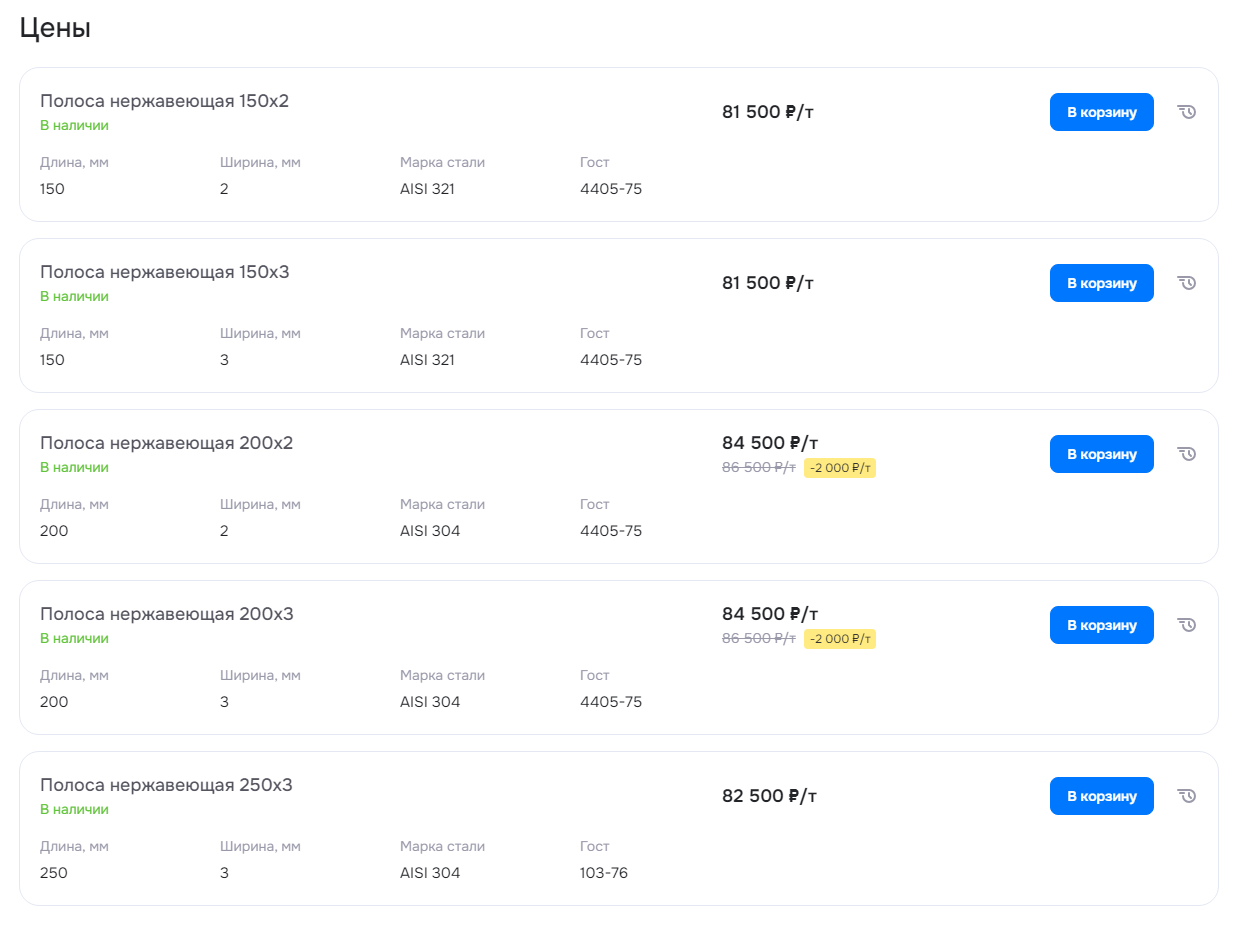Add Полоса нержавеющая 150х3 to cart
1256x925 pixels.
click(x=1102, y=283)
